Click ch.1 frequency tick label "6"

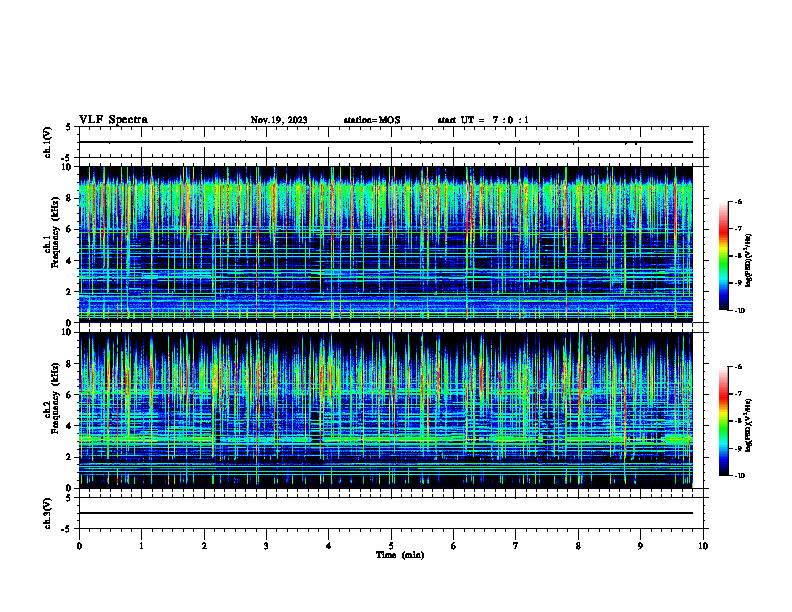[x=70, y=229]
